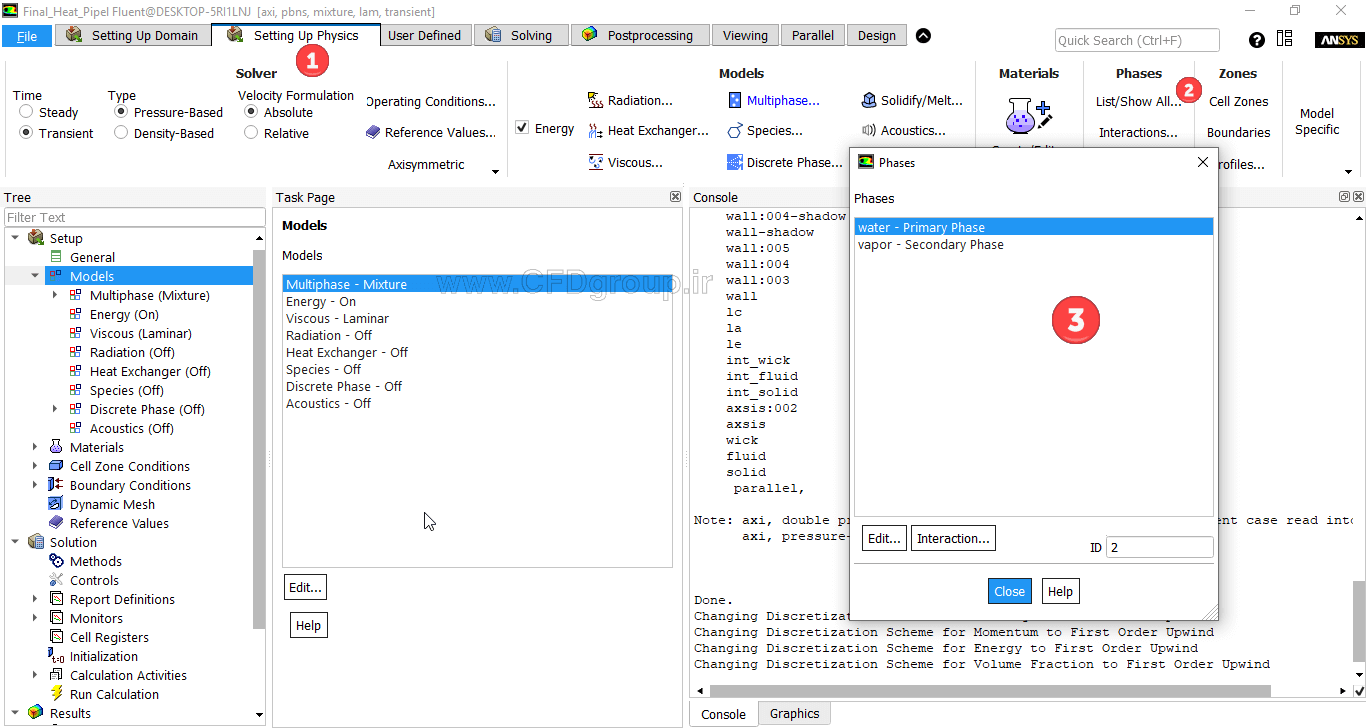Click the Quick Search field
This screenshot has height=728, width=1366.
point(1137,40)
